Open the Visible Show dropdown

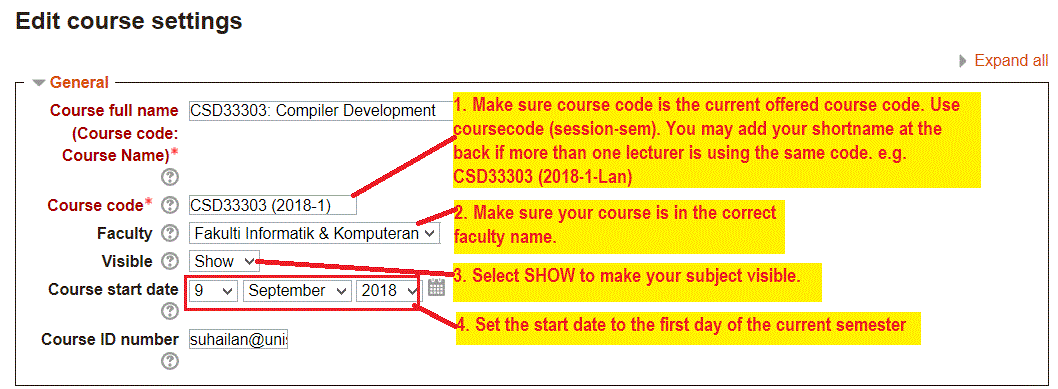[223, 261]
